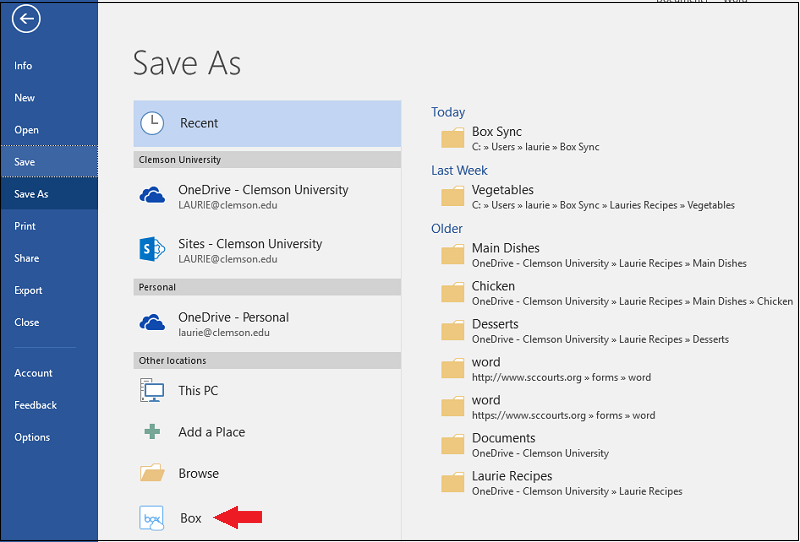Screen dimensions: 800x542
Task: Select Save in the sidebar
Action: [x=49, y=162]
